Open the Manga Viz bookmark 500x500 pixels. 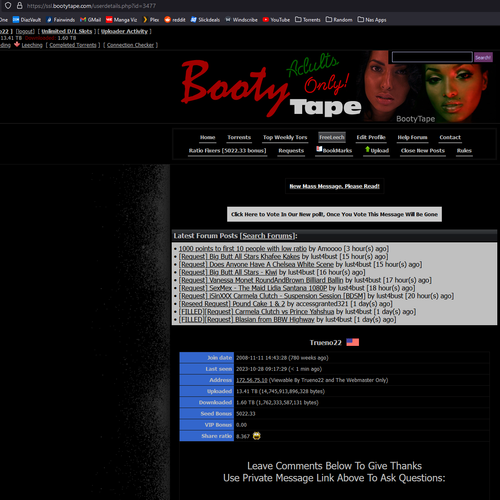pos(121,20)
